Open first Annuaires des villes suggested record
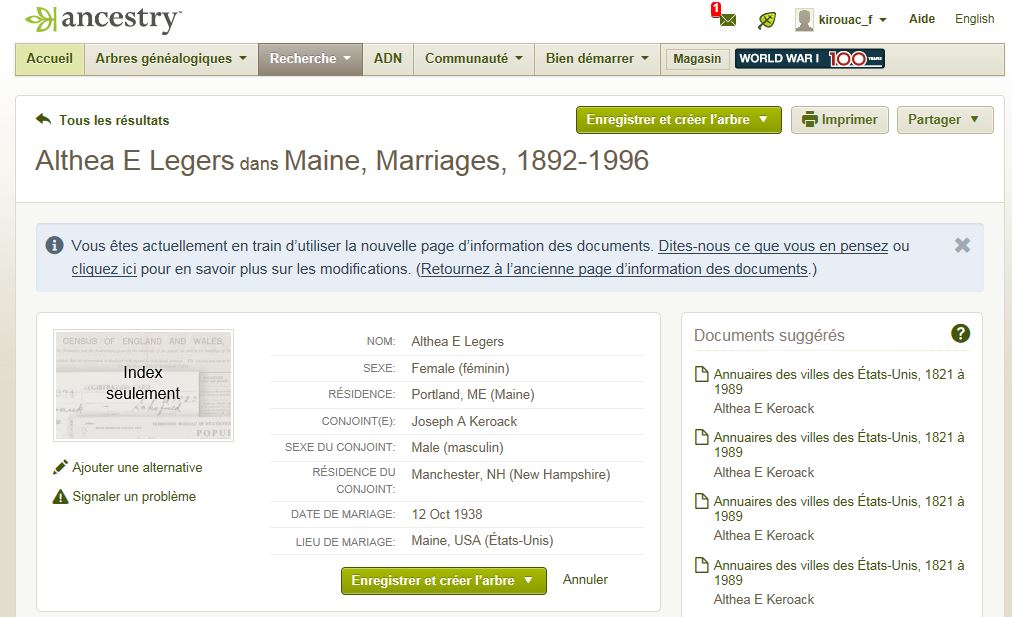The image size is (1012, 617). coord(838,381)
